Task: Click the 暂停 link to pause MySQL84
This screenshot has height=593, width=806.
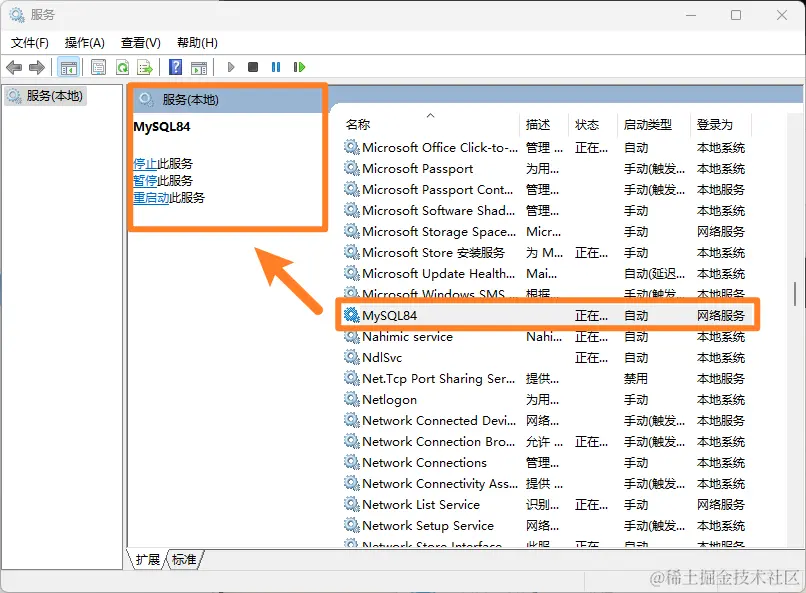Action: pyautogui.click(x=145, y=180)
